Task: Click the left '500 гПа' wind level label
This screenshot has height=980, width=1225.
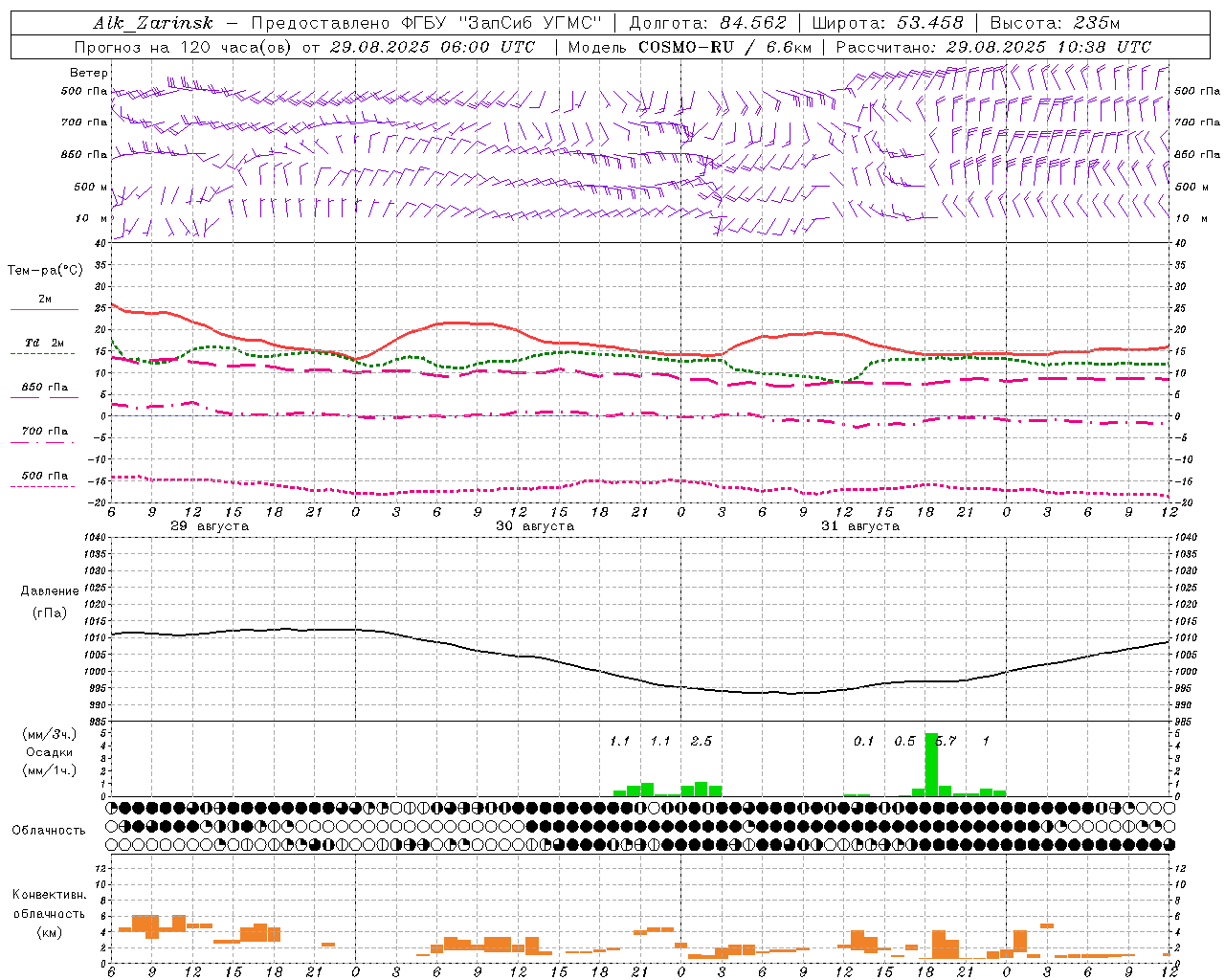Action: 84,91
